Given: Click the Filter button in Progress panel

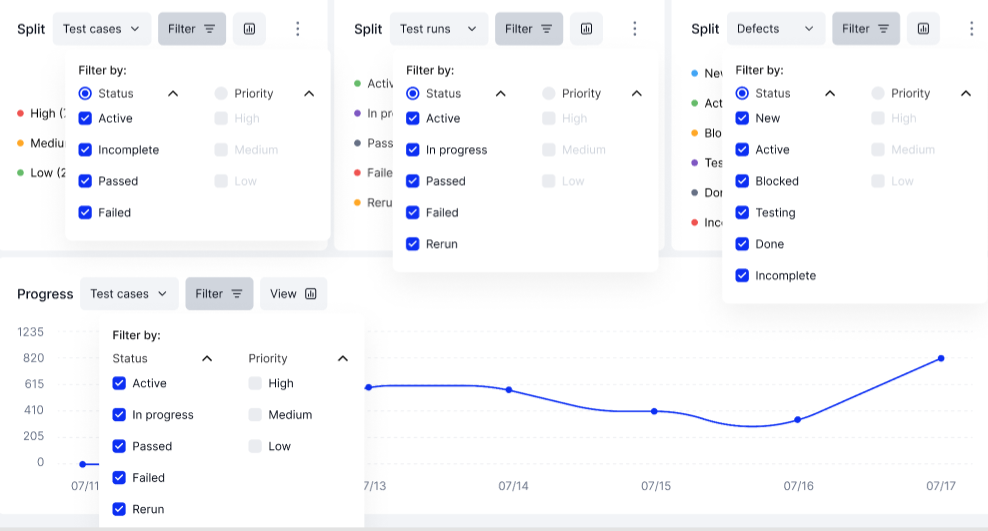Looking at the screenshot, I should pos(219,294).
